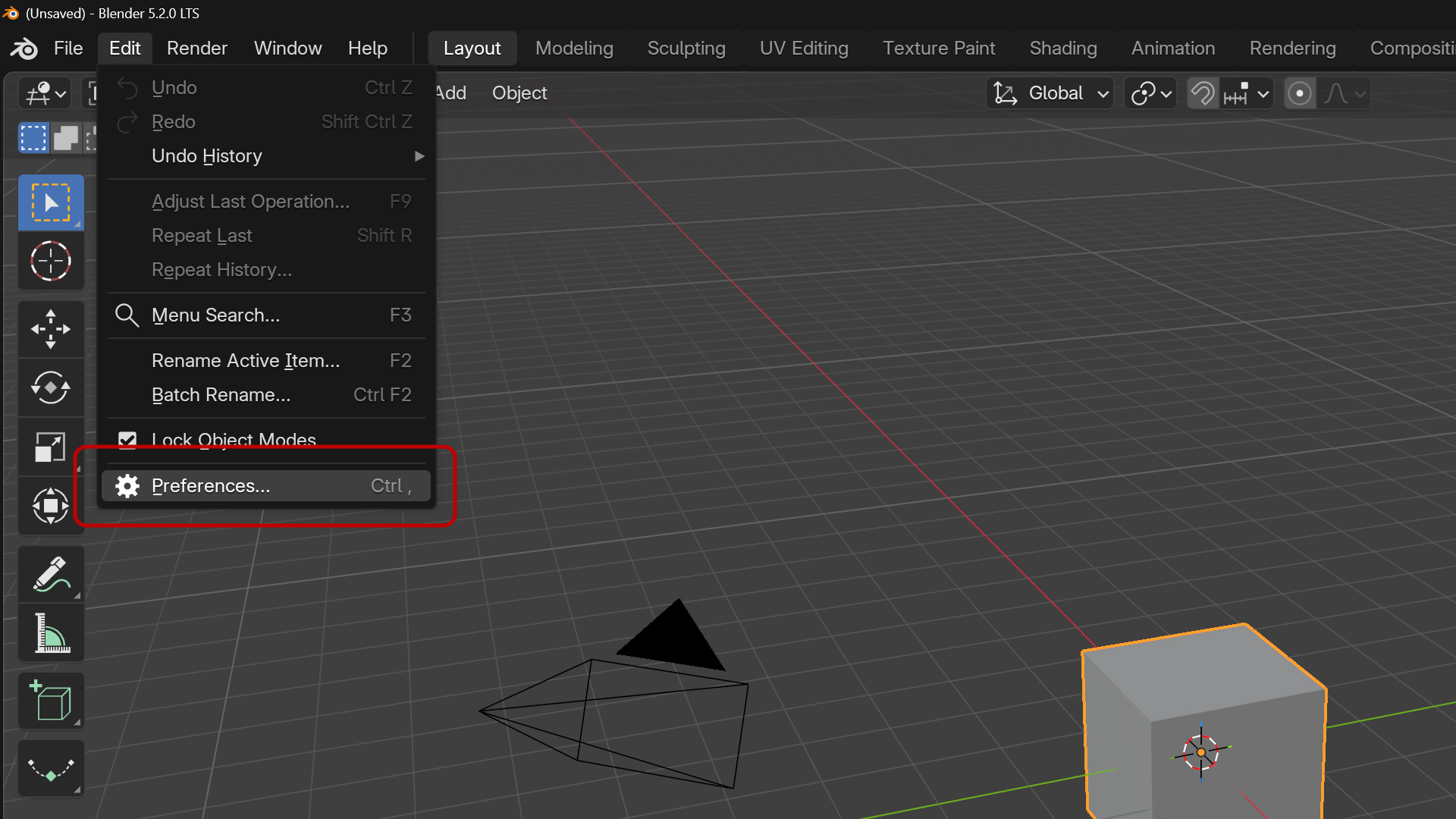The width and height of the screenshot is (1456, 819).
Task: Select the Move tool
Action: pyautogui.click(x=51, y=329)
